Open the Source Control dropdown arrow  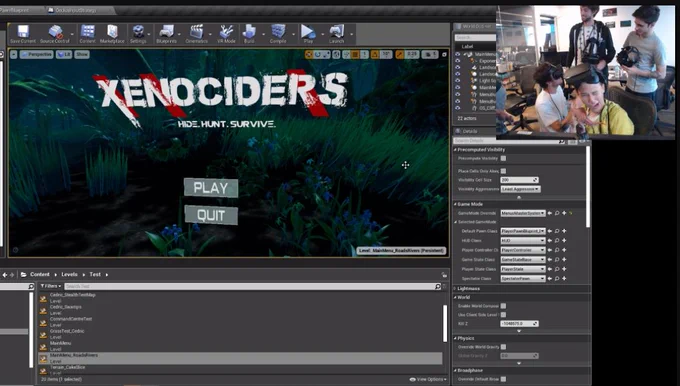pyautogui.click(x=72, y=34)
